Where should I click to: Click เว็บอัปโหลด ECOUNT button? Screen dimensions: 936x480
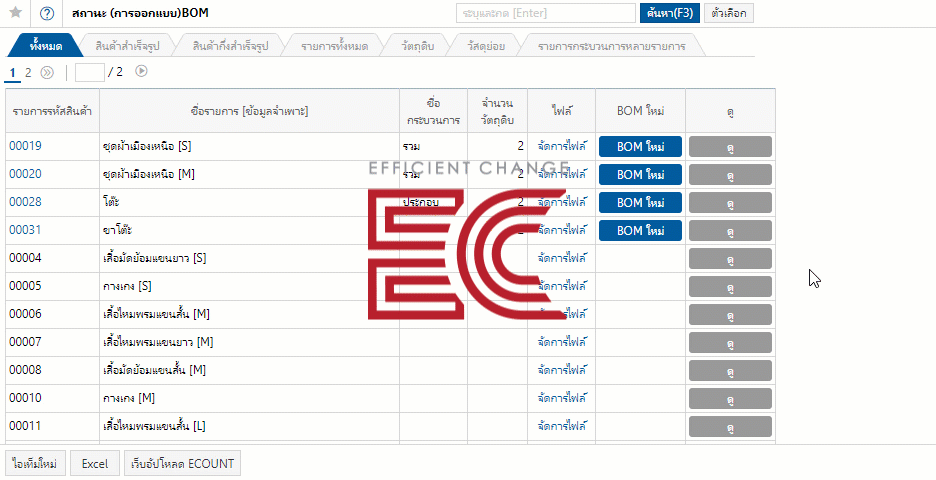[x=182, y=464]
